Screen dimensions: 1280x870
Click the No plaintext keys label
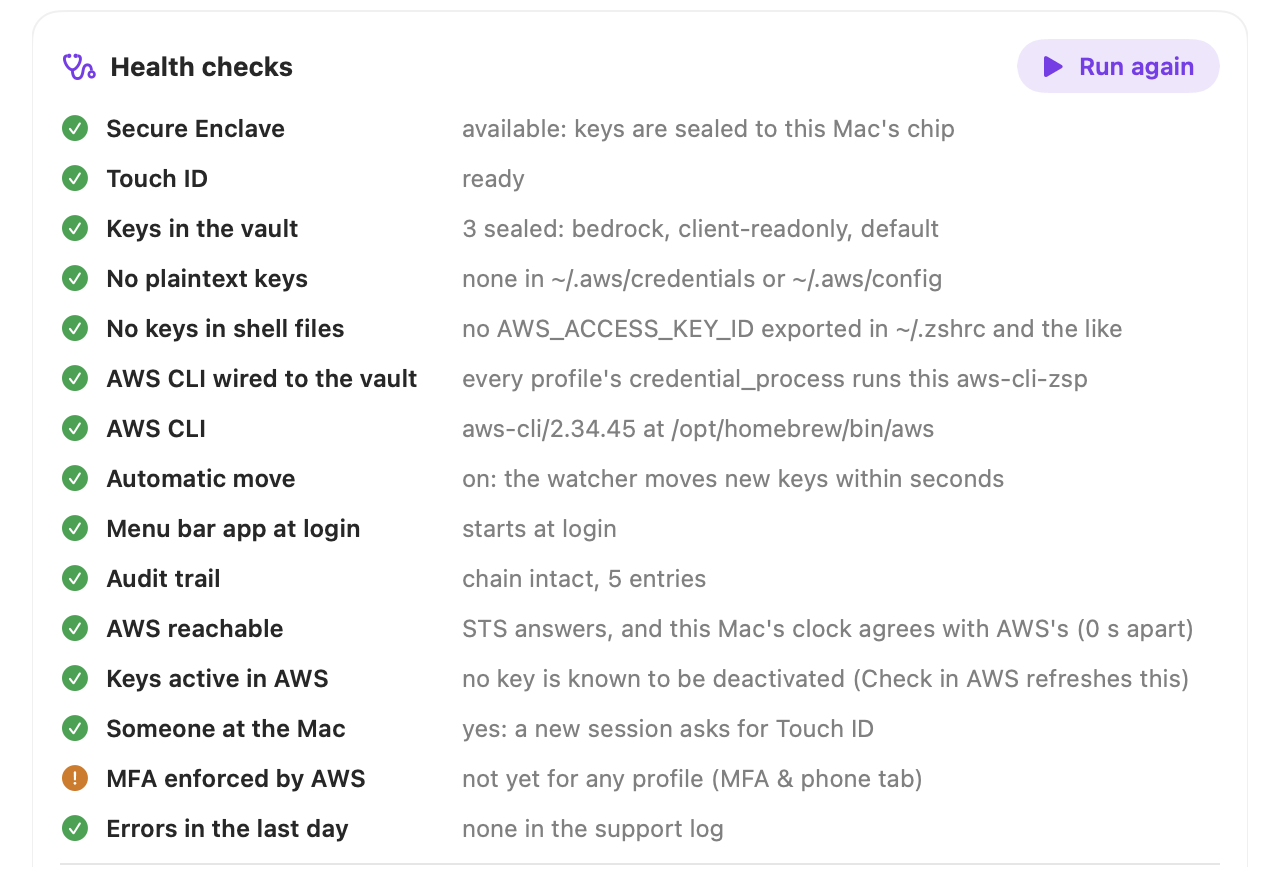coord(207,279)
